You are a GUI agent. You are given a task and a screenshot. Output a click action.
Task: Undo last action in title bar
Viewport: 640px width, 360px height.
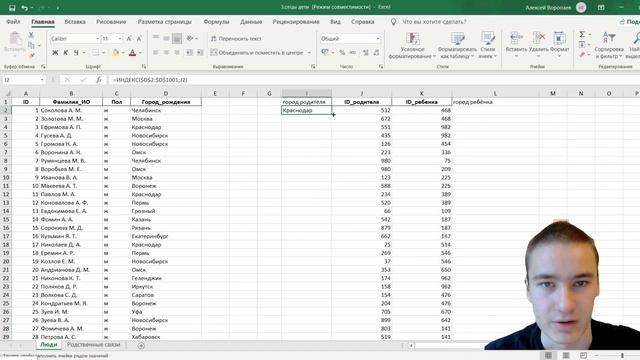tap(25, 8)
